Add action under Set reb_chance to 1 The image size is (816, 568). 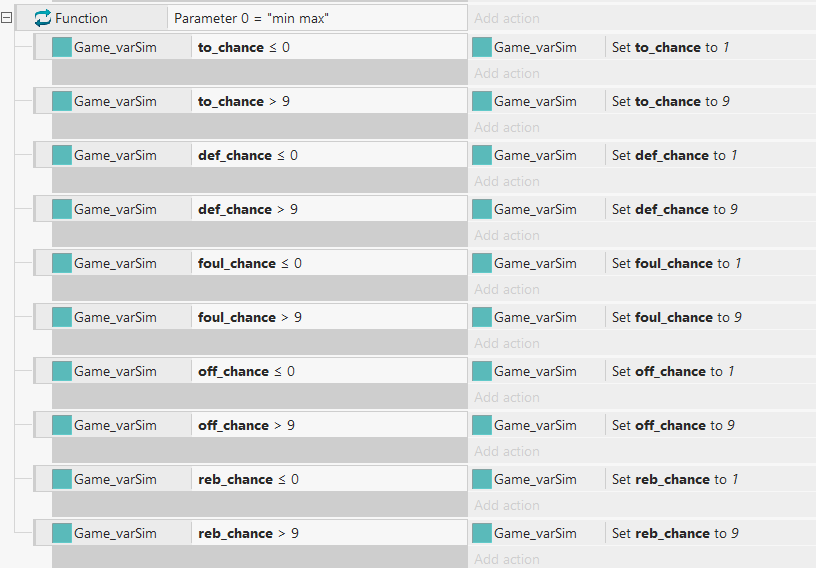[x=507, y=505]
